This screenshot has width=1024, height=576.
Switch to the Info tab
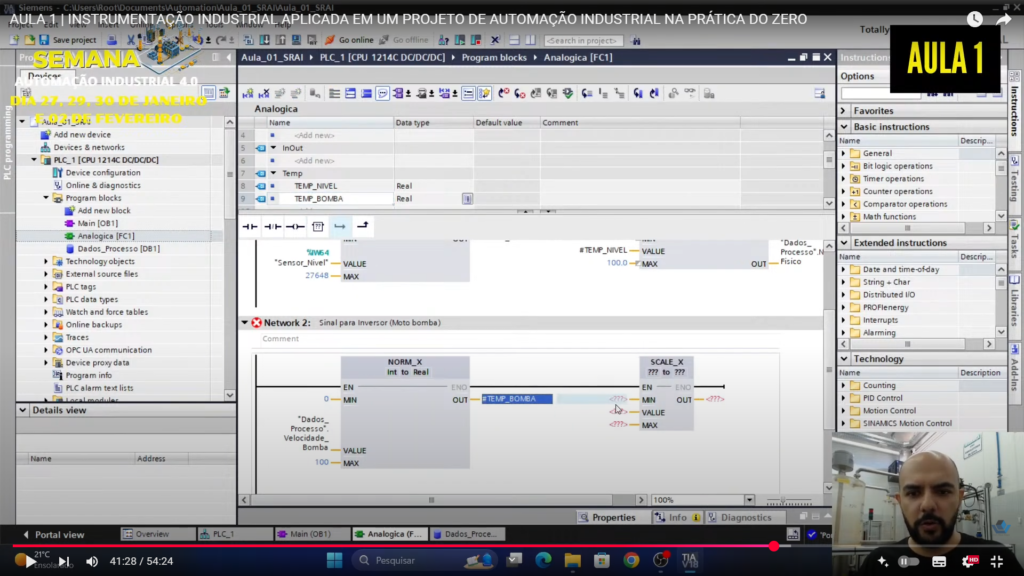[x=677, y=517]
